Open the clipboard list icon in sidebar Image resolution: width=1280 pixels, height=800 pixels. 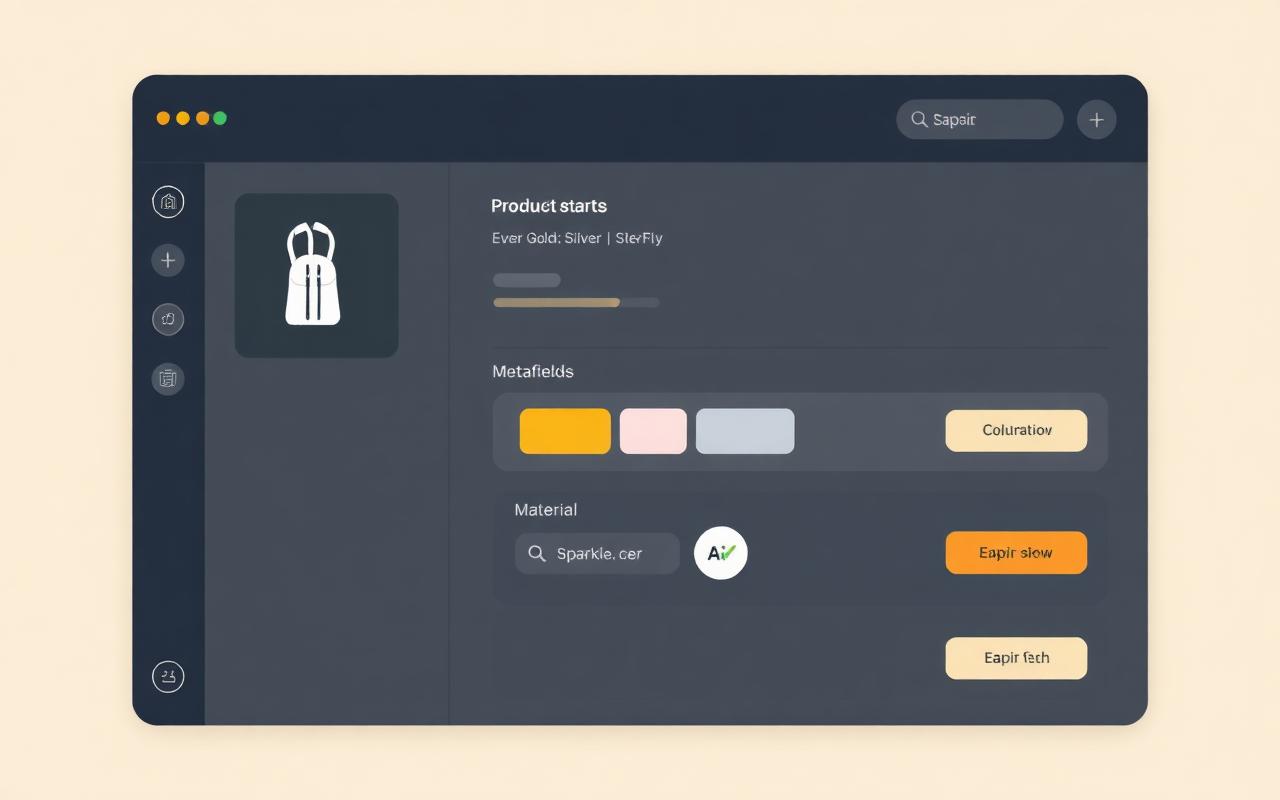pyautogui.click(x=168, y=378)
